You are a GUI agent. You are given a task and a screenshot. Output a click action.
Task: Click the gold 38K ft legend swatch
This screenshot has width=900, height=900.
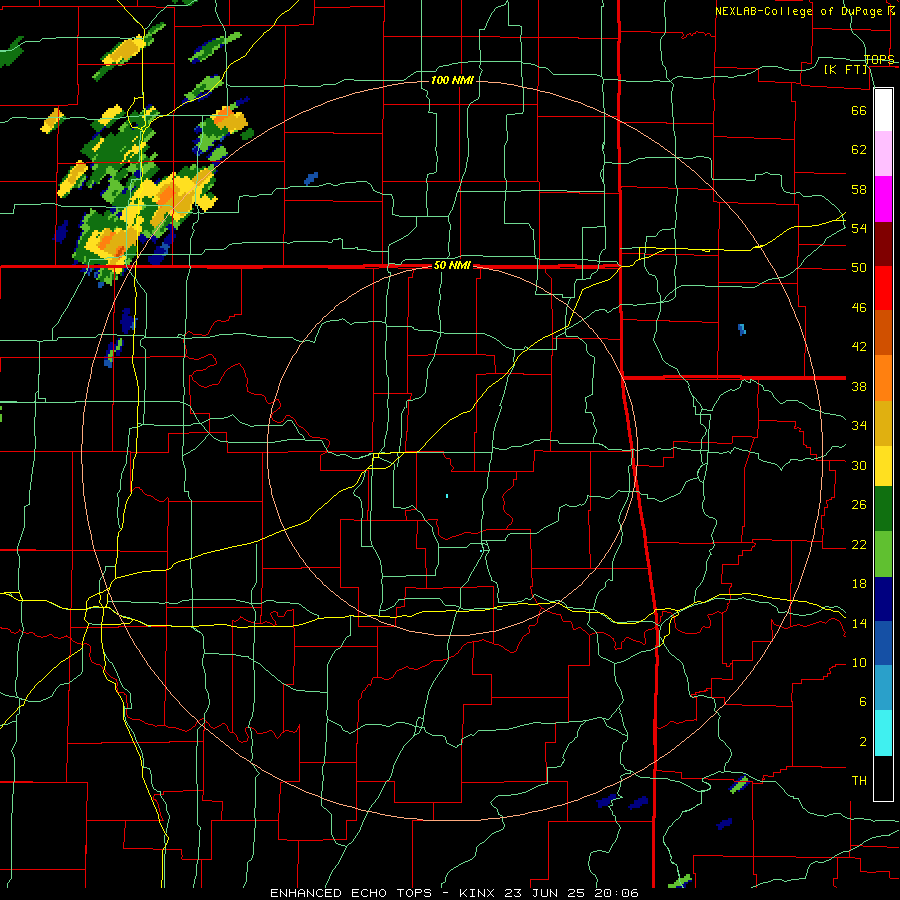[x=883, y=423]
